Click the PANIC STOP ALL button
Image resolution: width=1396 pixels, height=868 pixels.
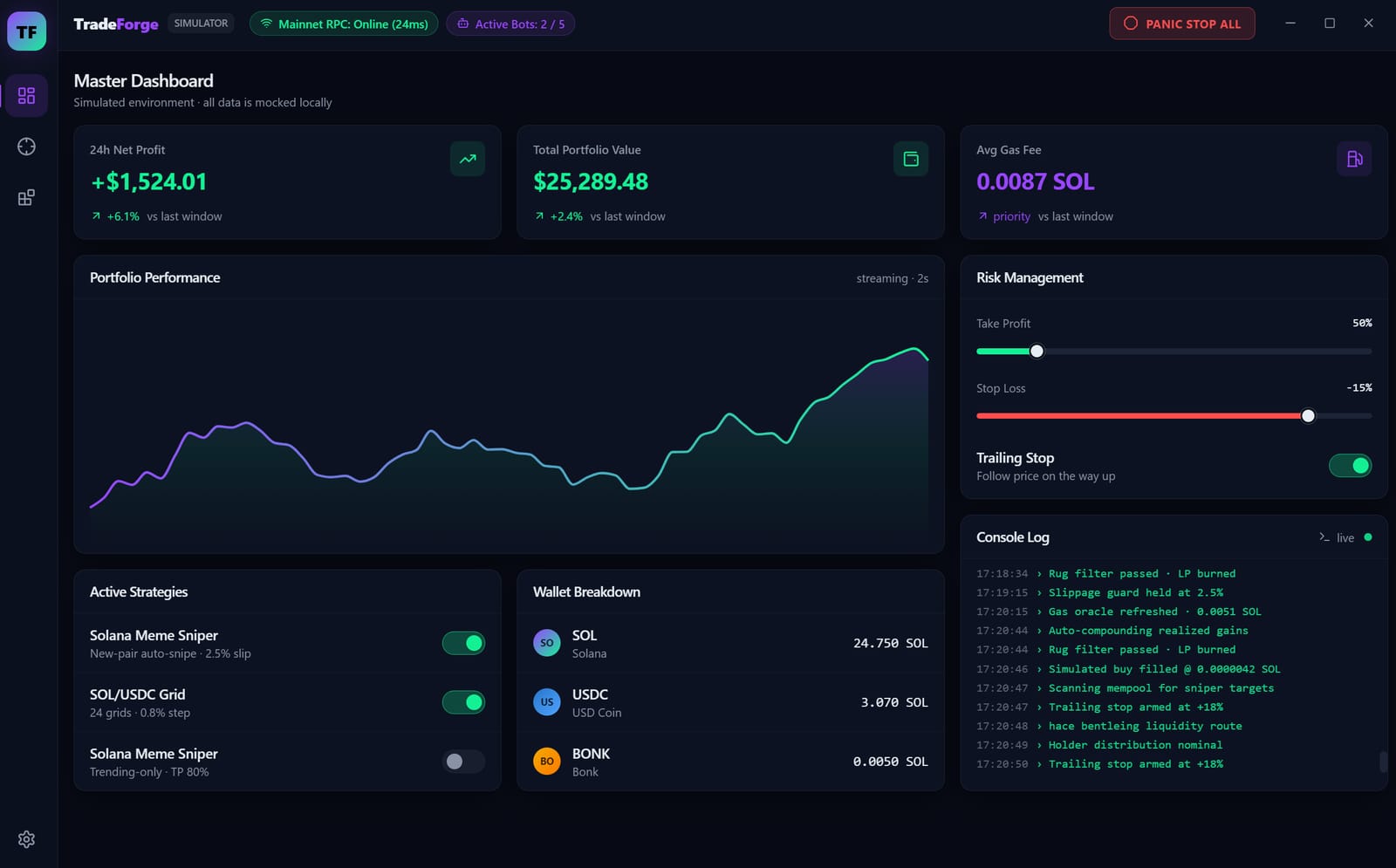(1182, 24)
